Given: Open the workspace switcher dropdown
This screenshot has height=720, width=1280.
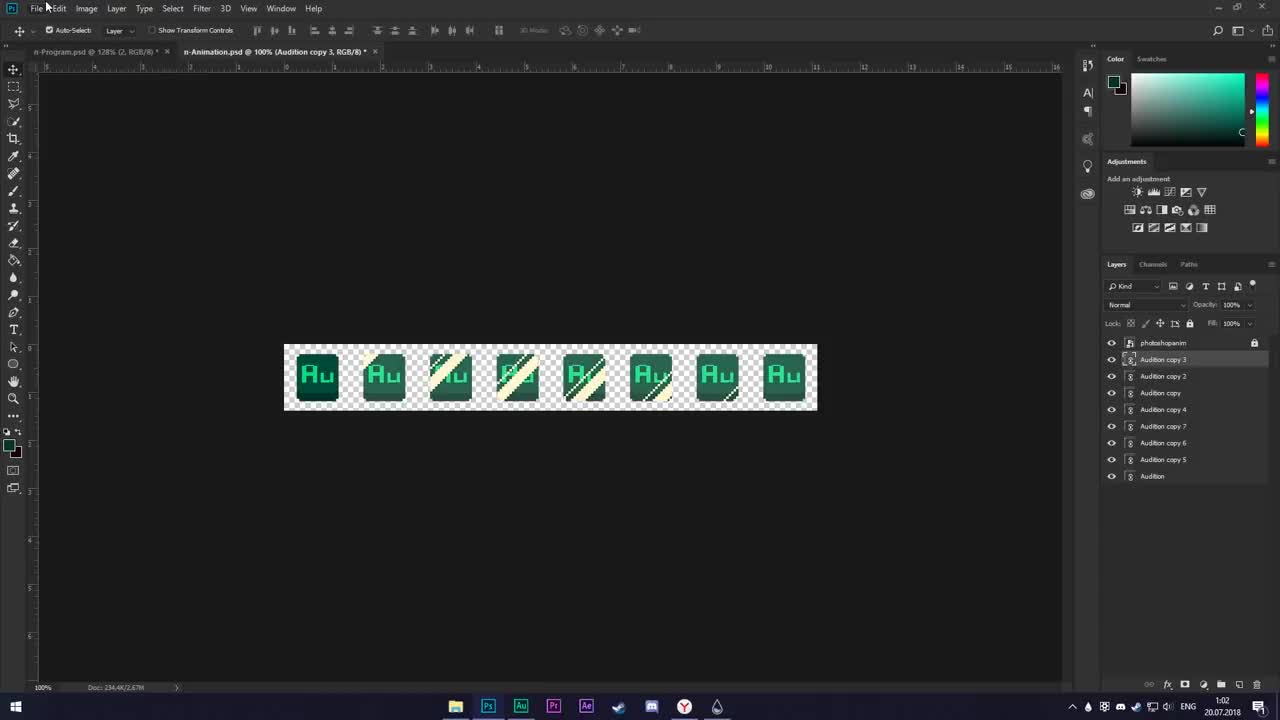Looking at the screenshot, I should (x=1243, y=31).
